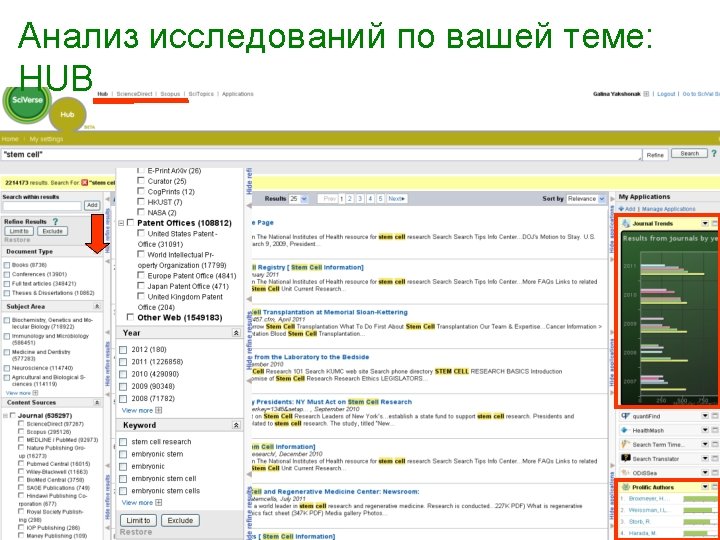
Task: Open the SciTopics tab
Action: 201,94
